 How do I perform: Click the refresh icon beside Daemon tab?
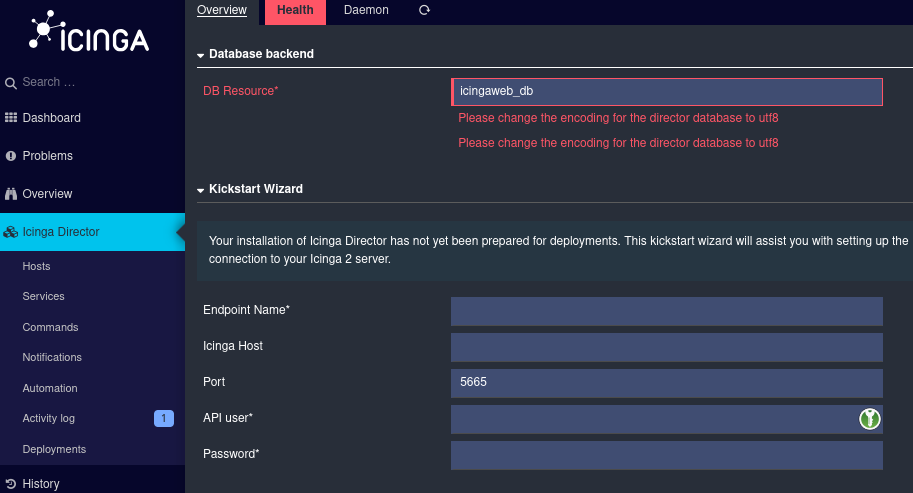(x=424, y=10)
